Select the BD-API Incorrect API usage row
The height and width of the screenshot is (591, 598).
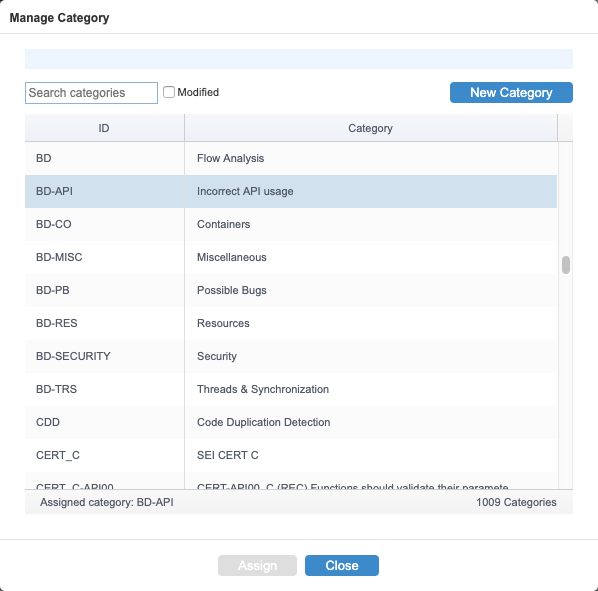point(291,191)
